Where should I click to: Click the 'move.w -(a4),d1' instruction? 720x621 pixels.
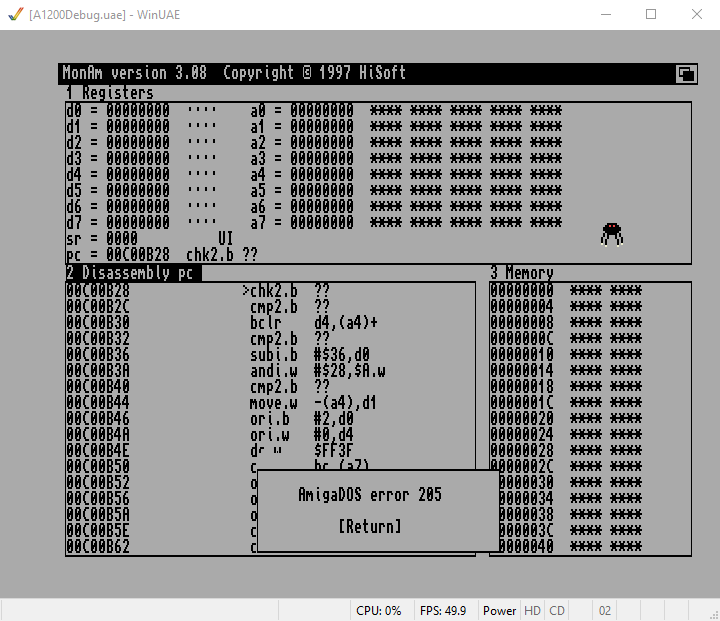tap(314, 403)
